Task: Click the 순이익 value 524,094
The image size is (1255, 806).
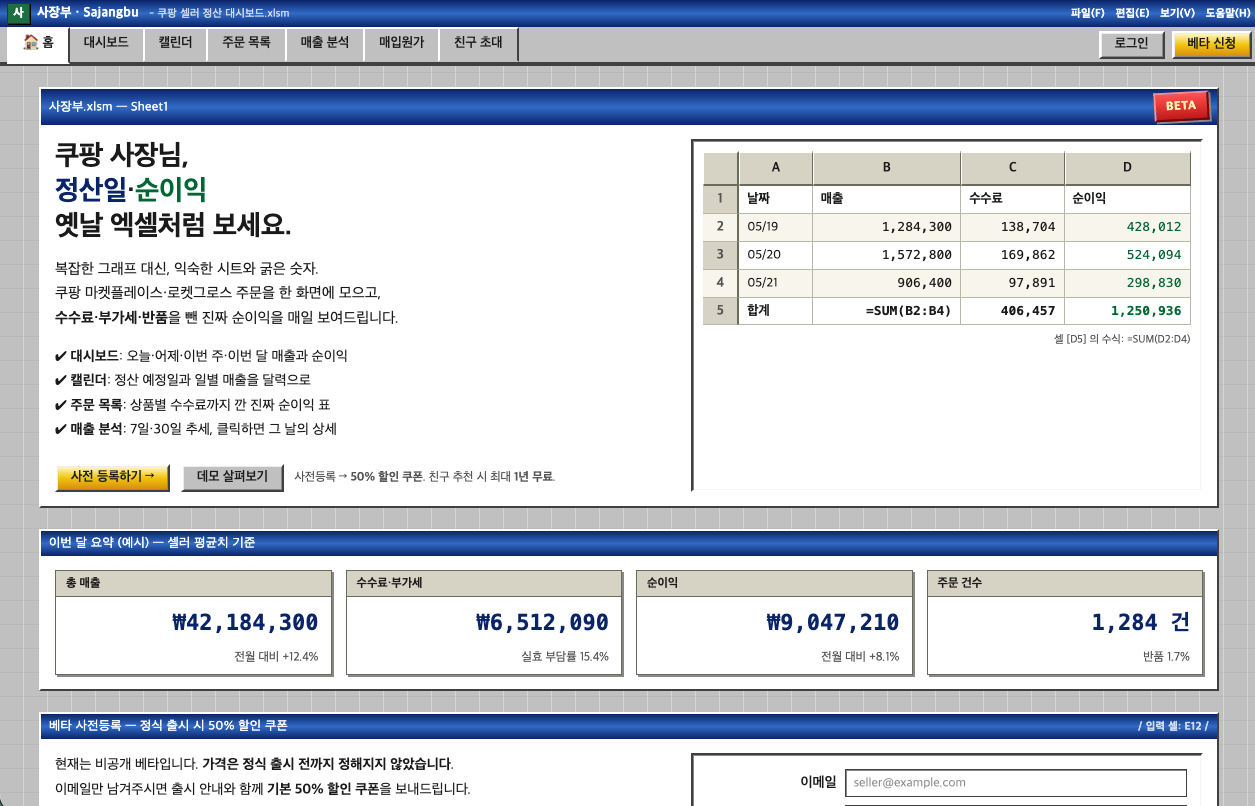Action: click(1128, 255)
